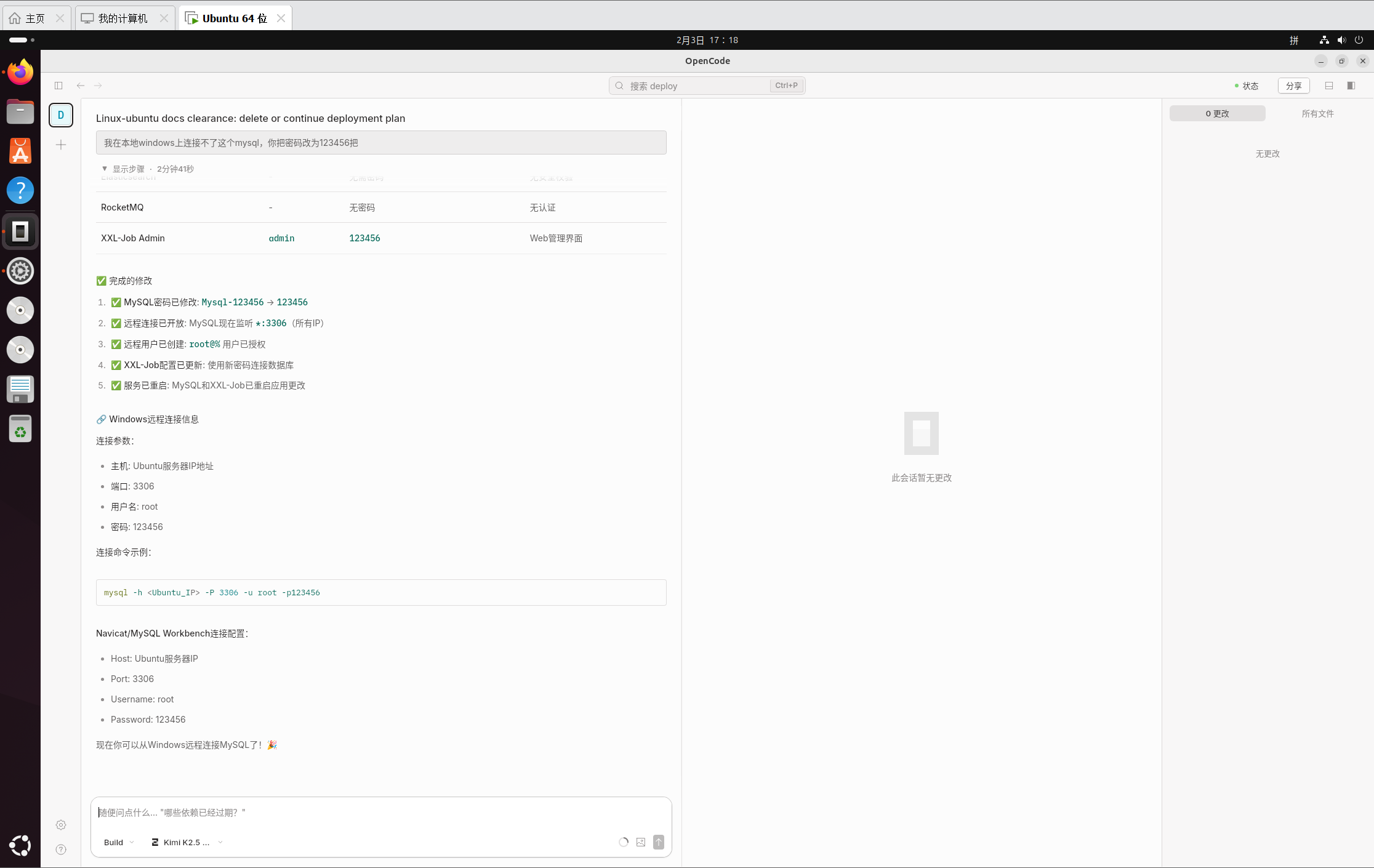Attach an image to the prompt
This screenshot has height=868, width=1374.
coord(641,842)
